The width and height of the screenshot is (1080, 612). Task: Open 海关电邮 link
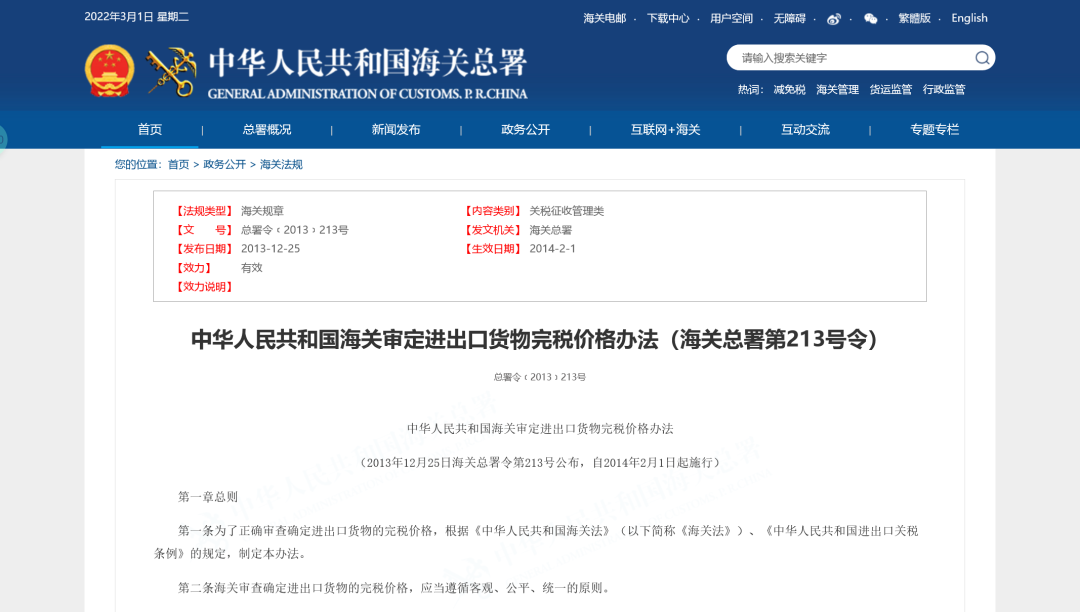[x=603, y=18]
